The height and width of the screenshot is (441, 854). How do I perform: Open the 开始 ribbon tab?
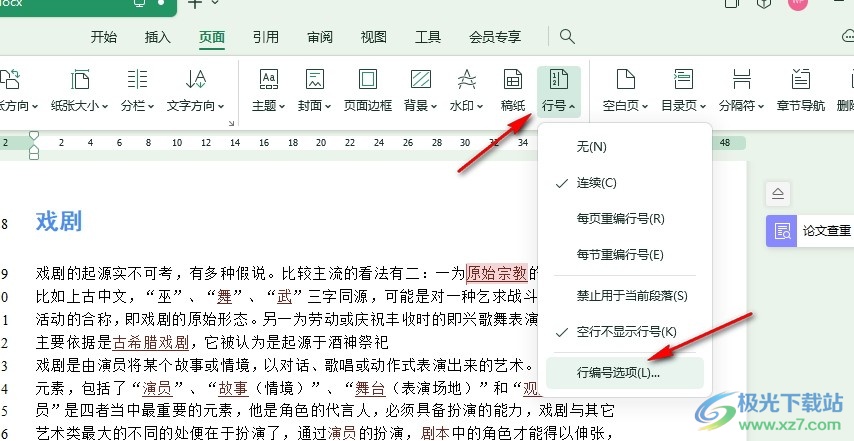pyautogui.click(x=103, y=37)
